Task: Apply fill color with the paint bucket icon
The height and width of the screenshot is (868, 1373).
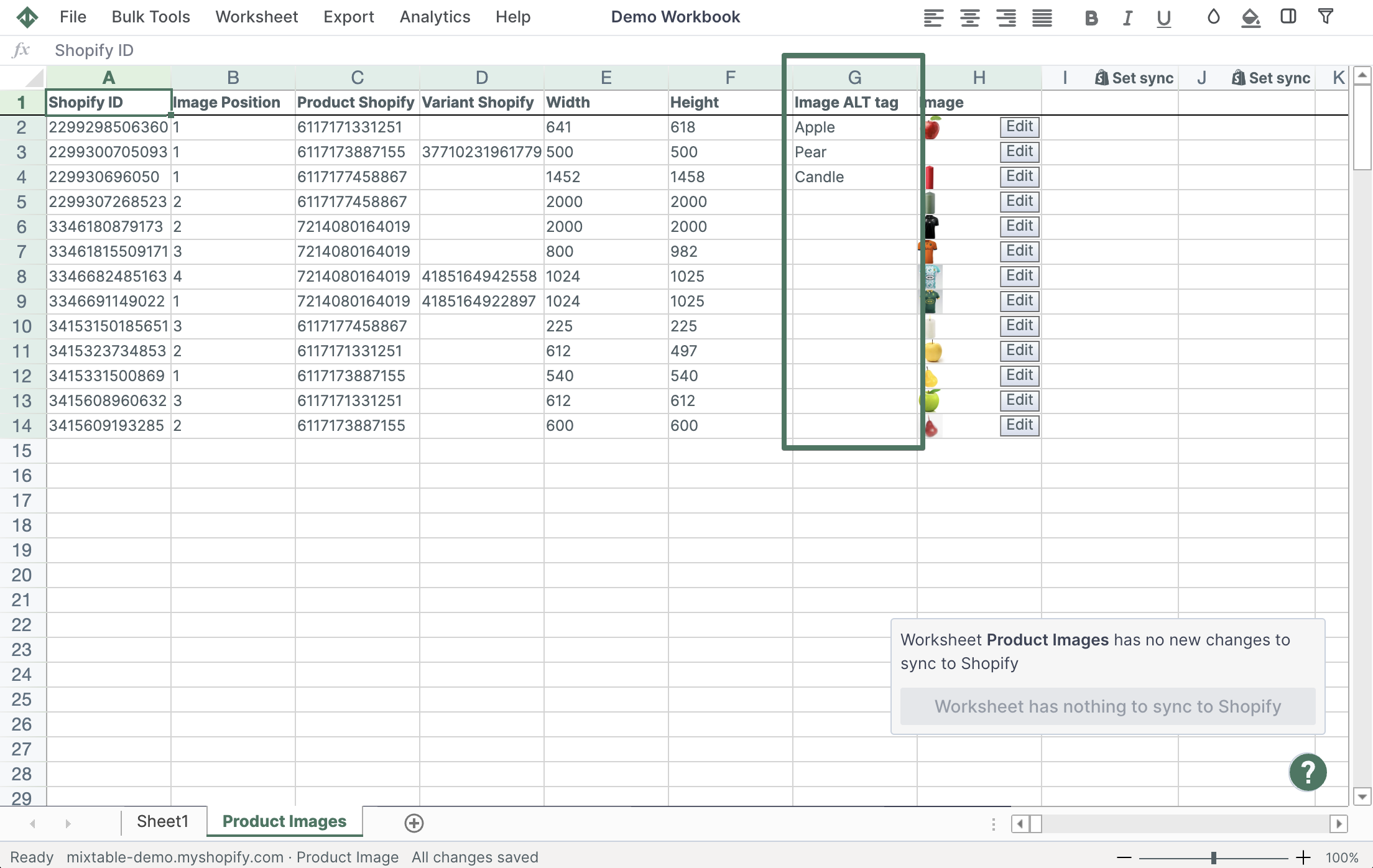Action: [x=1250, y=18]
